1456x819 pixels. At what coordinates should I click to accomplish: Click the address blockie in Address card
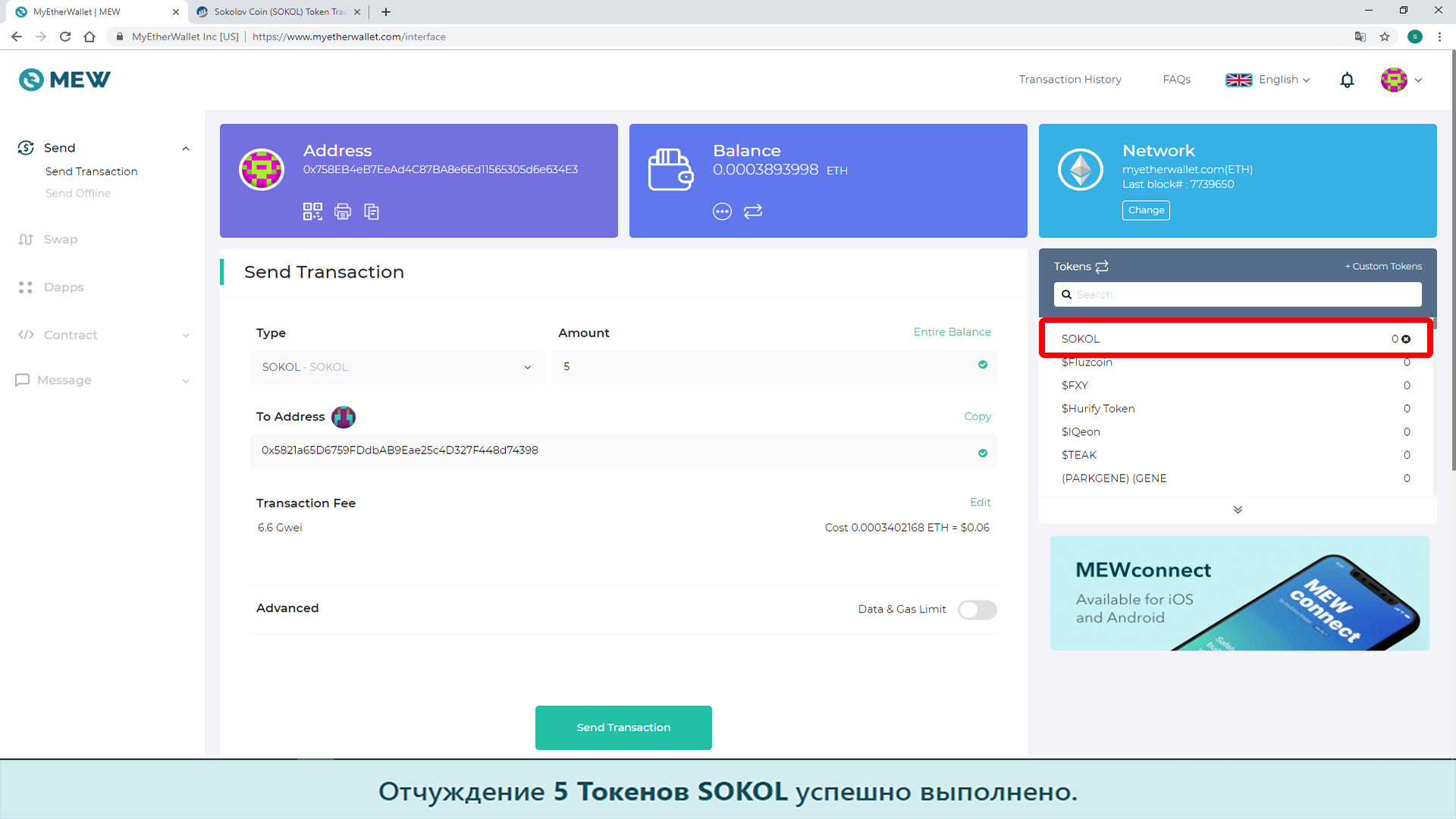[x=262, y=170]
